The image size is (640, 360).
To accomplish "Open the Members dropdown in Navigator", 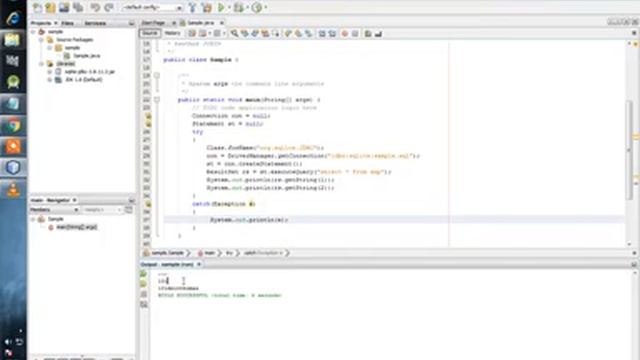I will 54,210.
